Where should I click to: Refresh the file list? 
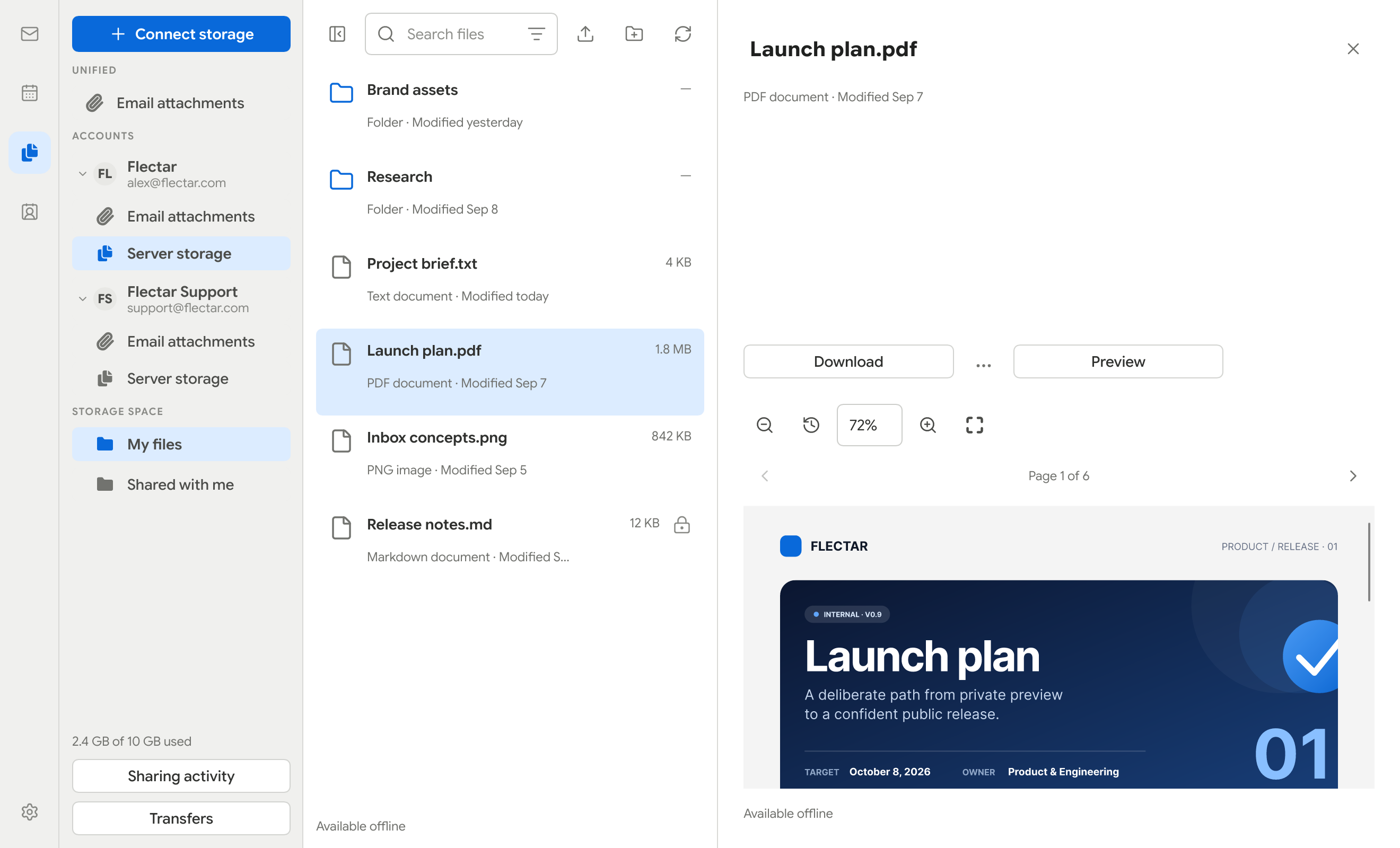pos(683,34)
